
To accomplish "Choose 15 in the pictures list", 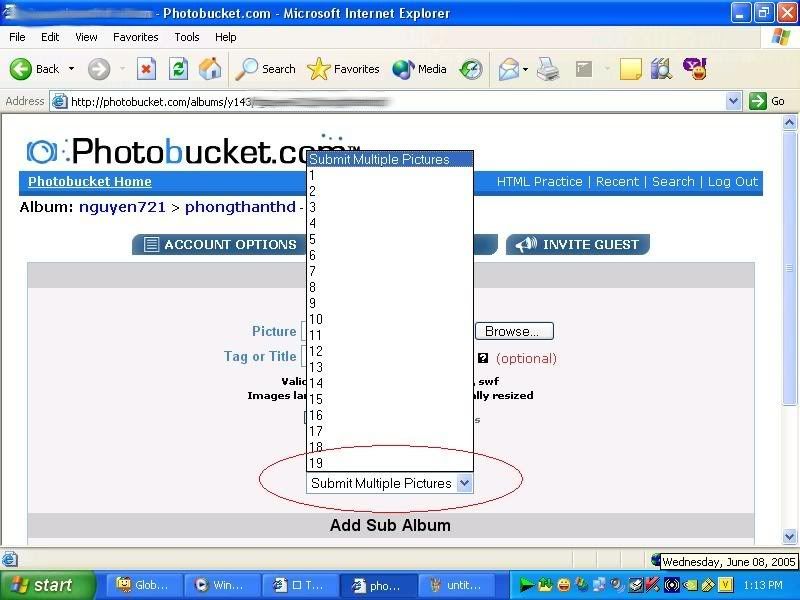I will [390, 399].
